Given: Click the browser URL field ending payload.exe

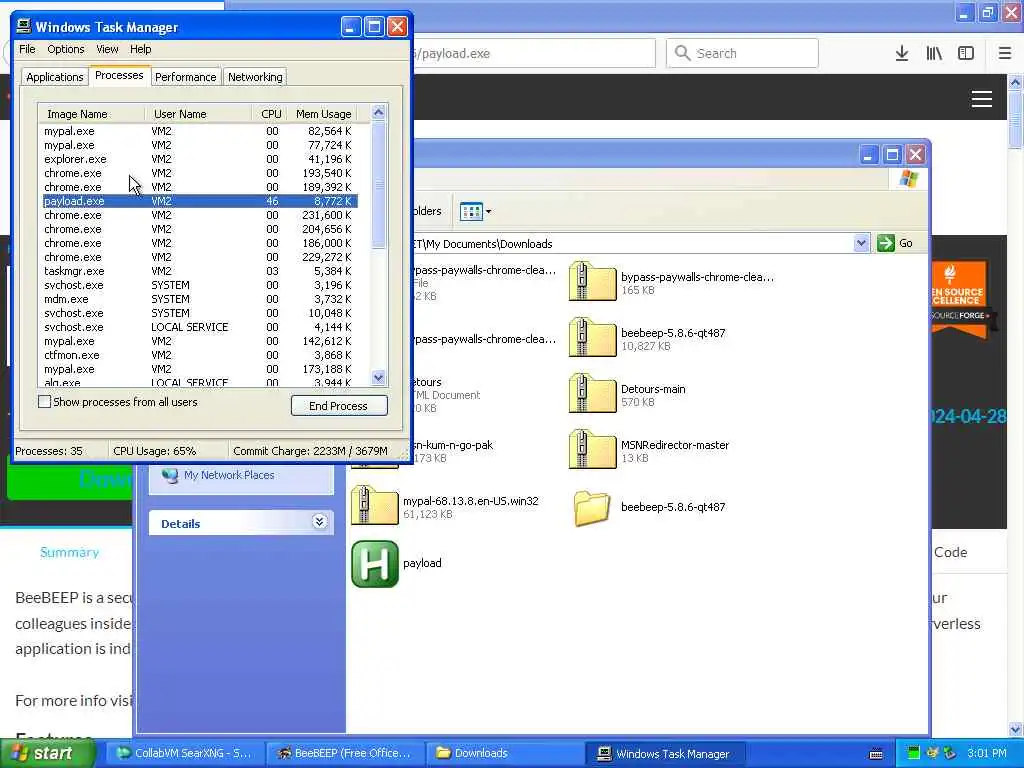Looking at the screenshot, I should (532, 54).
